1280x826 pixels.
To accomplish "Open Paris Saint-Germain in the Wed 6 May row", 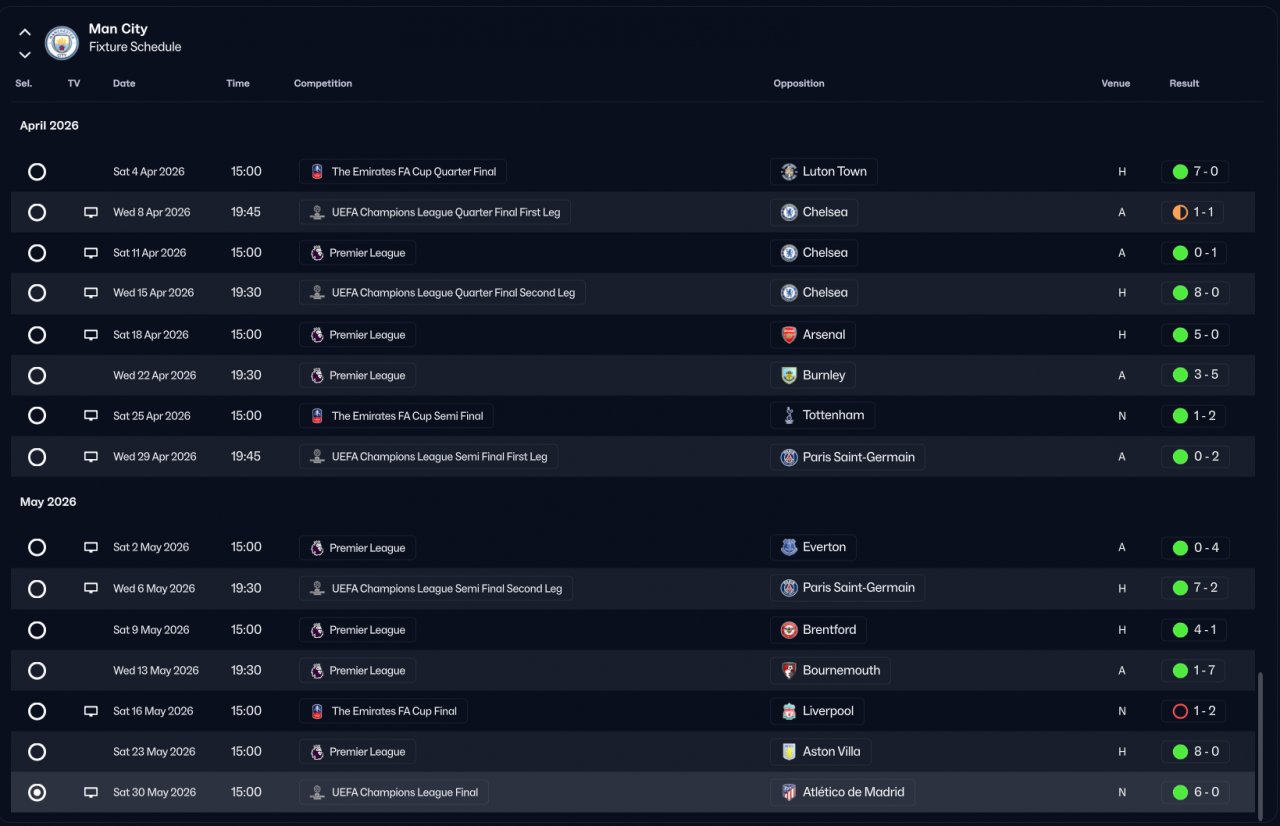I will [x=848, y=588].
